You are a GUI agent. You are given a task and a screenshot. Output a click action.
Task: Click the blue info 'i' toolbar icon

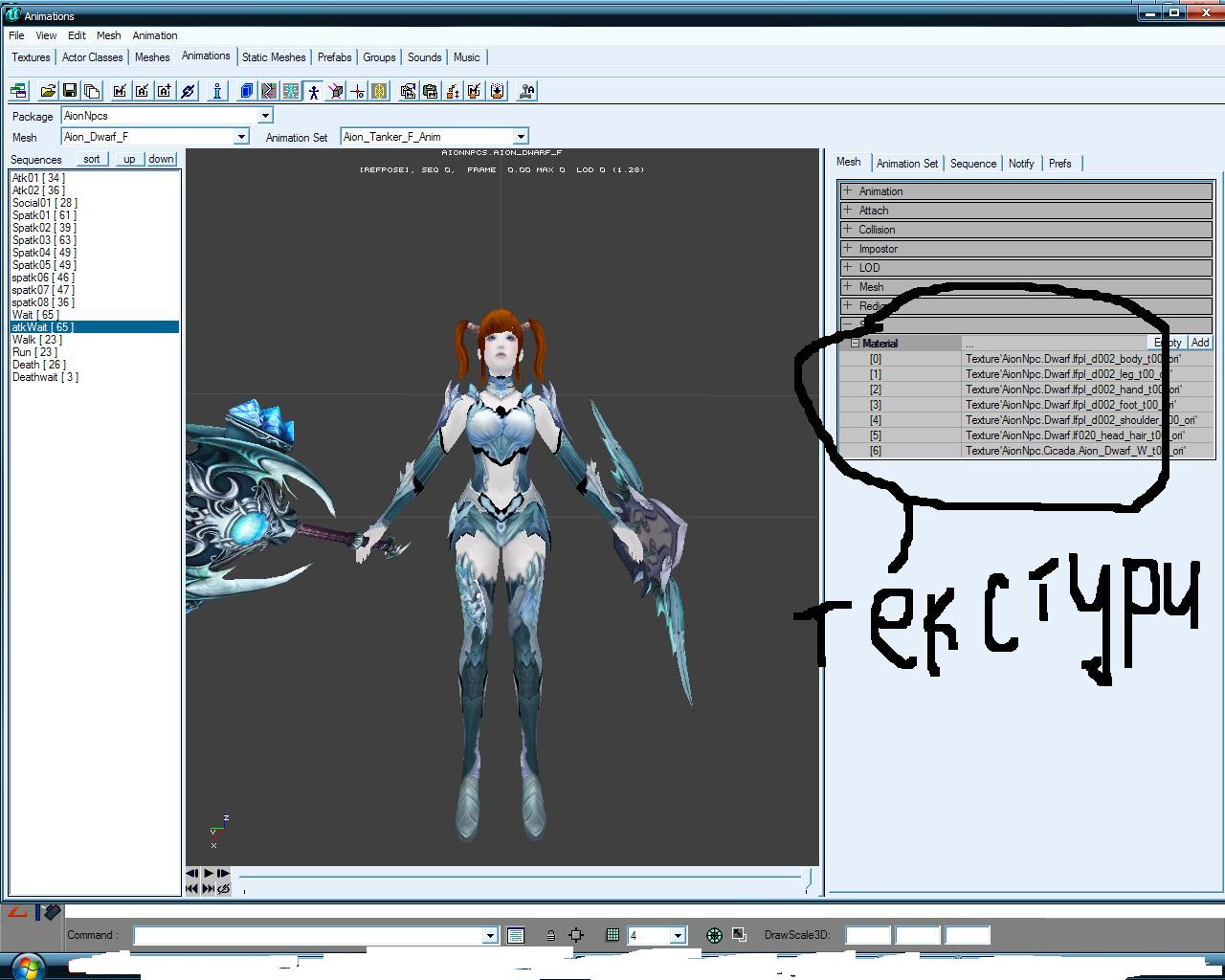pos(217,91)
